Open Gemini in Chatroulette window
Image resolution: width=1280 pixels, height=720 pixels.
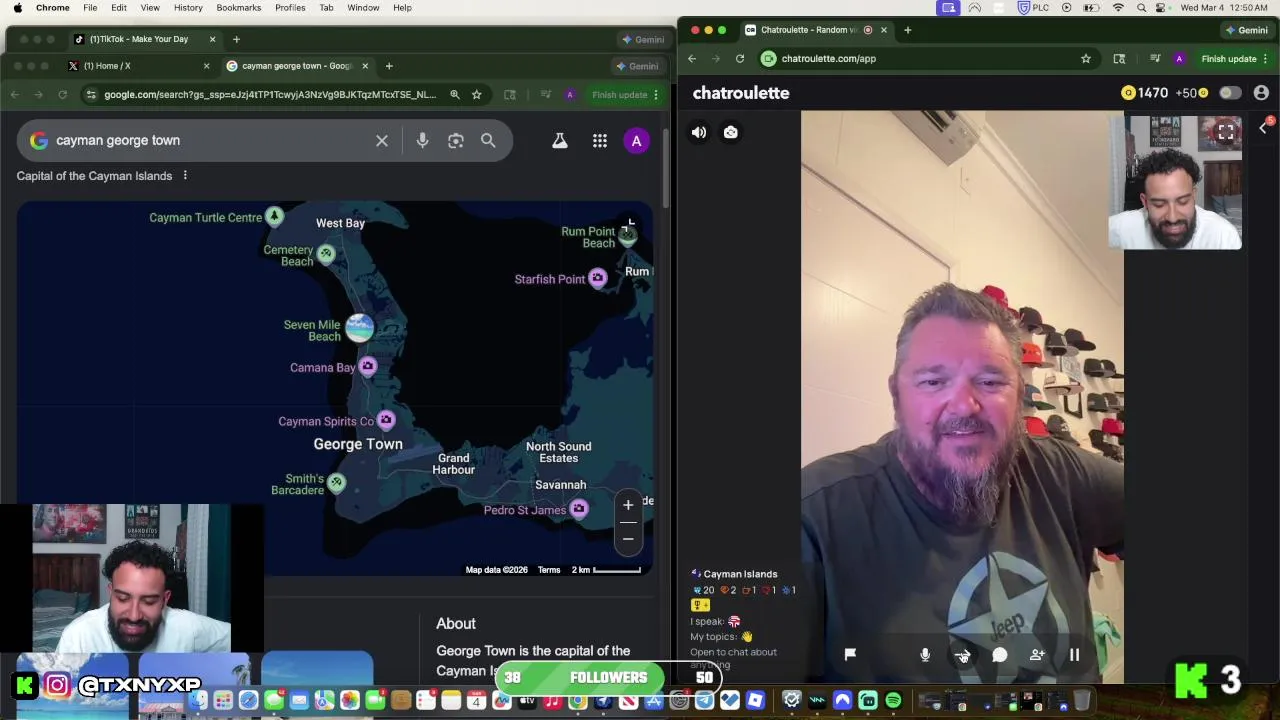tap(1245, 30)
